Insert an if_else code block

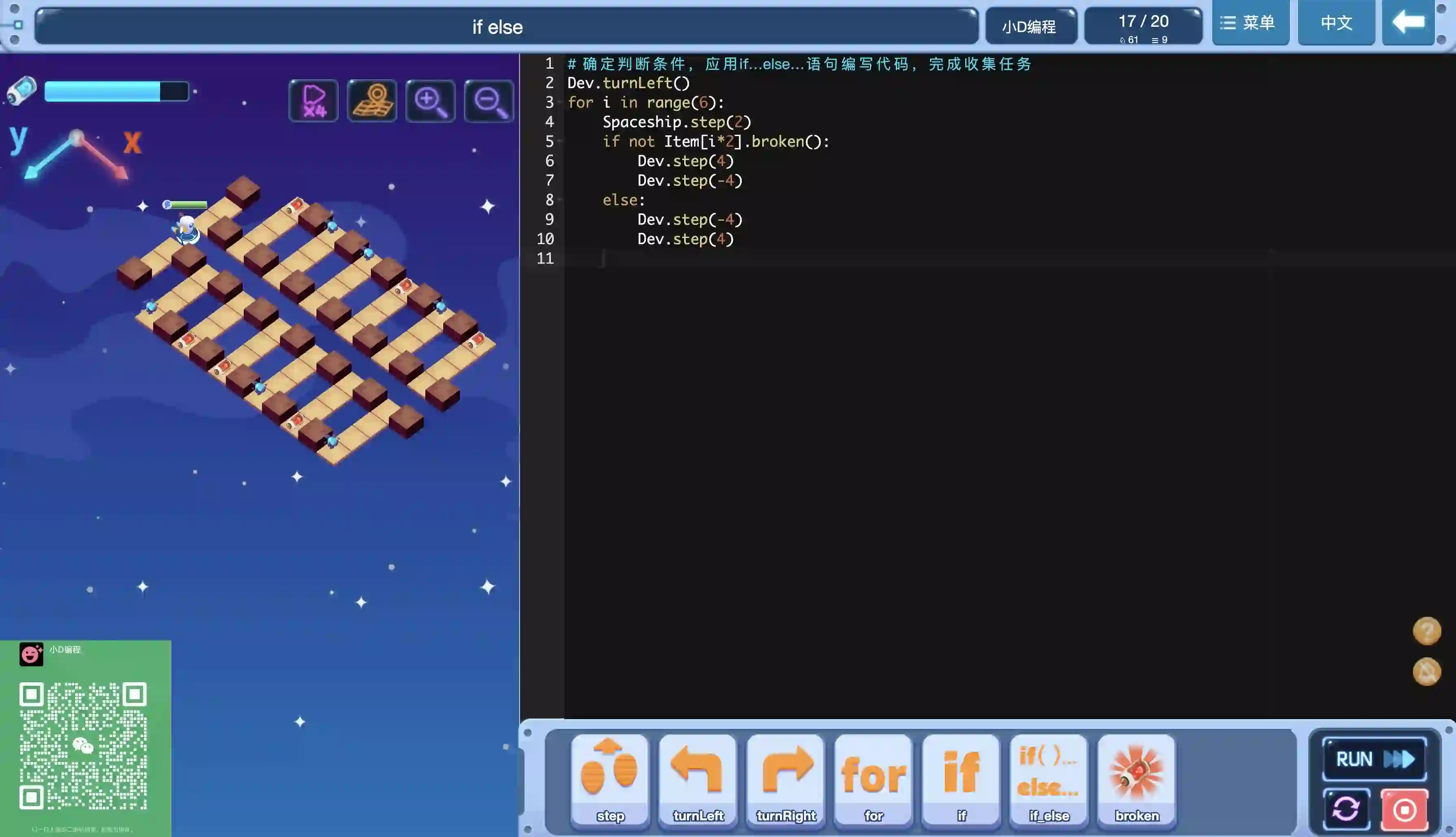coord(1049,780)
